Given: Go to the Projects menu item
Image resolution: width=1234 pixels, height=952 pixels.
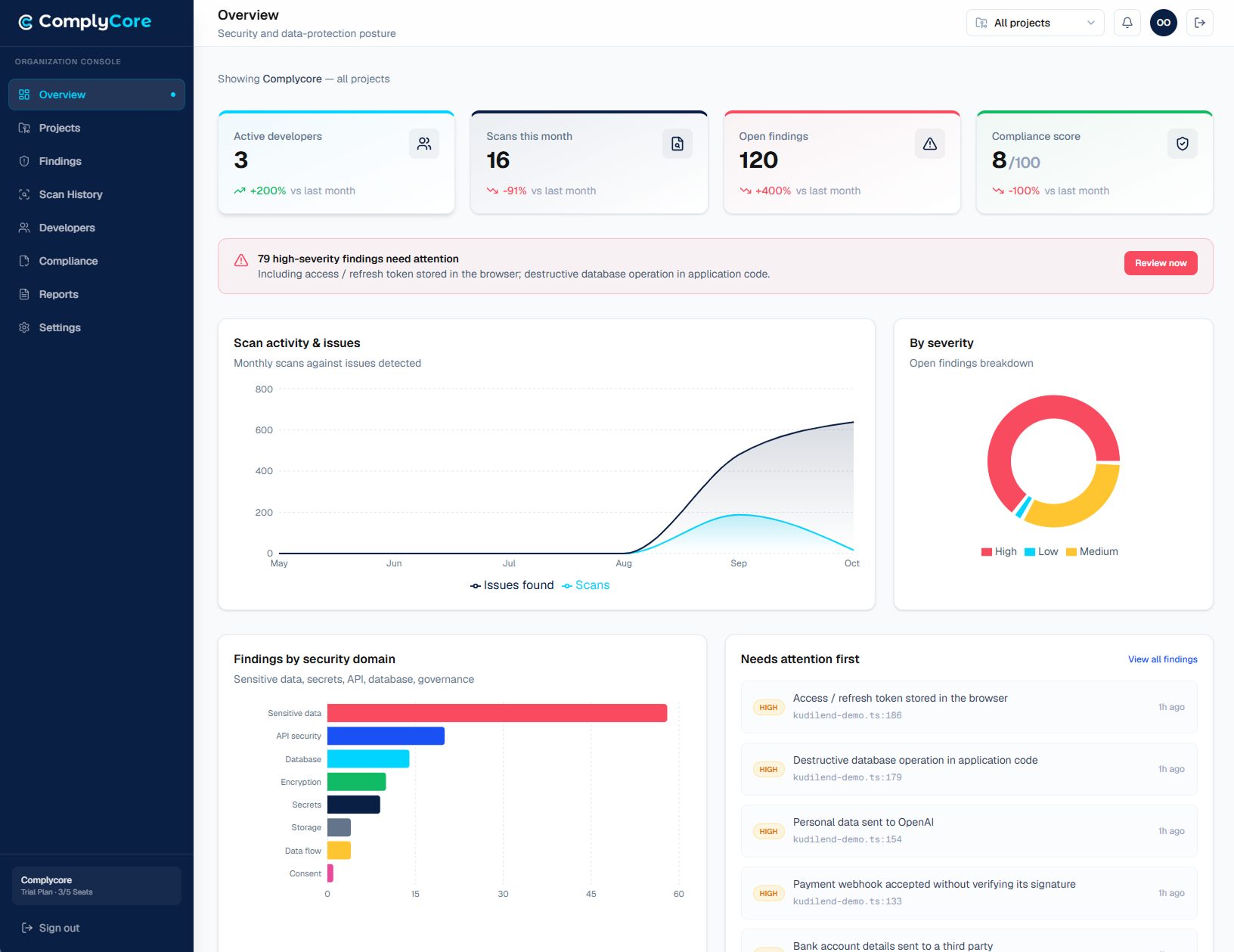Looking at the screenshot, I should [x=97, y=128].
